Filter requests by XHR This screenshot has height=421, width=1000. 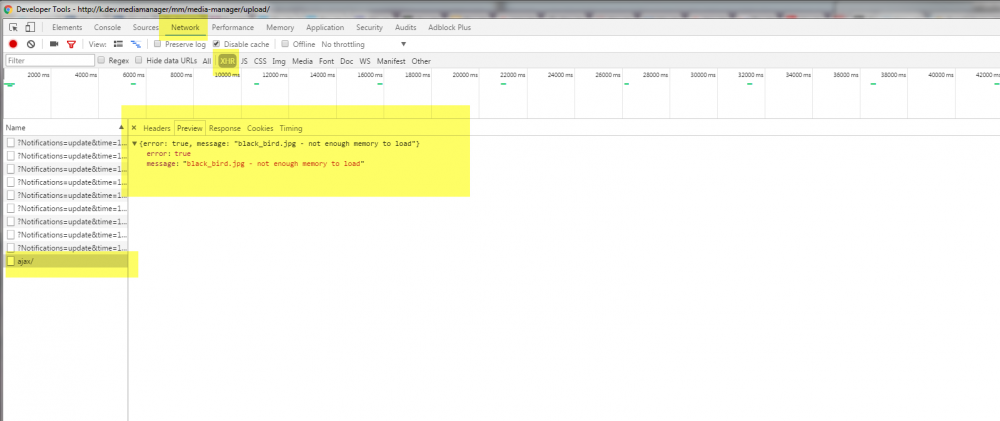[x=227, y=61]
